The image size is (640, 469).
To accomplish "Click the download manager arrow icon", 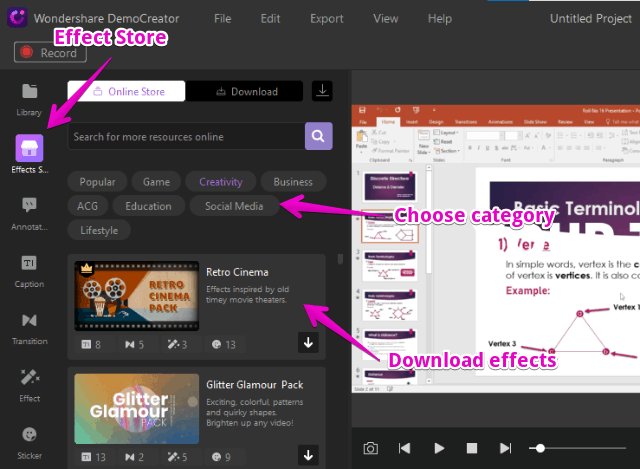I will (322, 91).
